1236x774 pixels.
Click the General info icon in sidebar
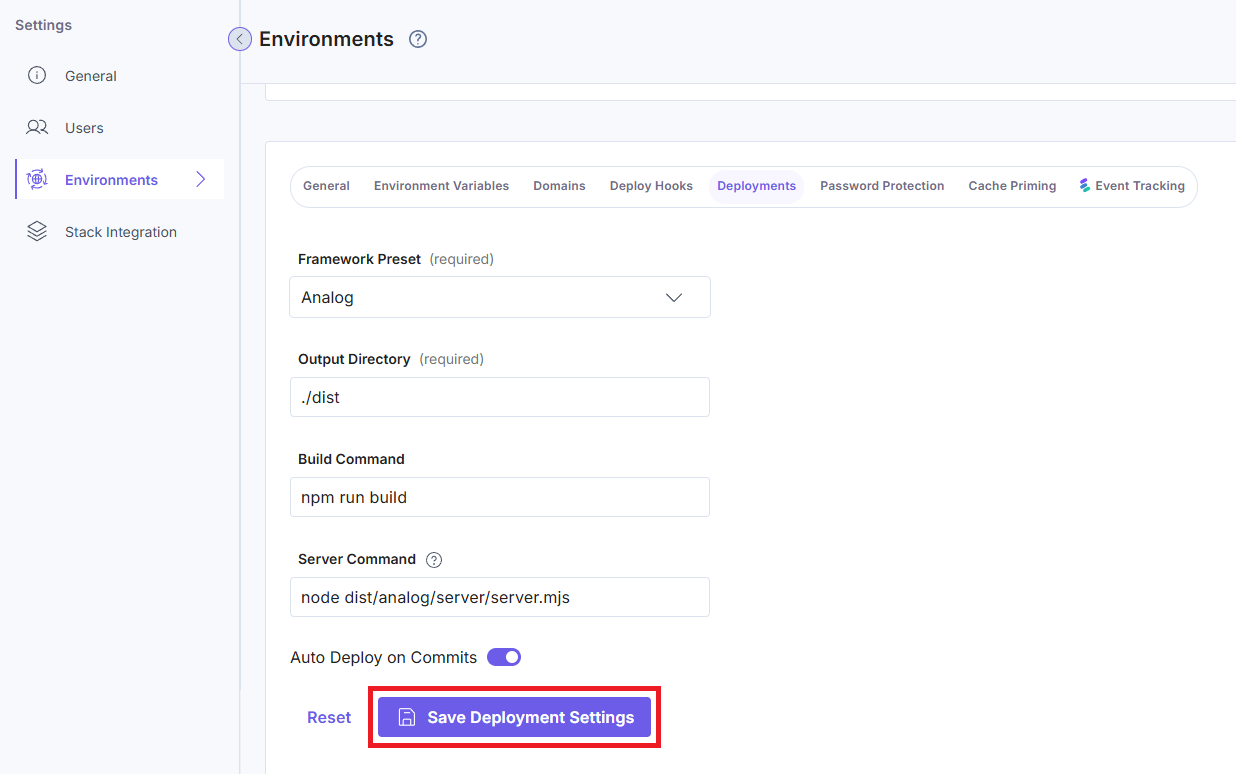[x=37, y=76]
